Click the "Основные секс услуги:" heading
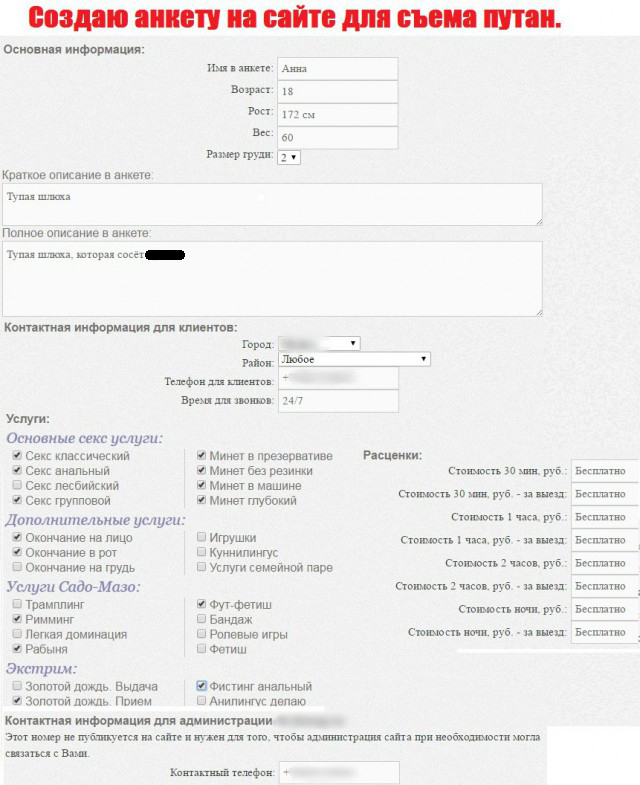The width and height of the screenshot is (640, 785). [x=85, y=439]
